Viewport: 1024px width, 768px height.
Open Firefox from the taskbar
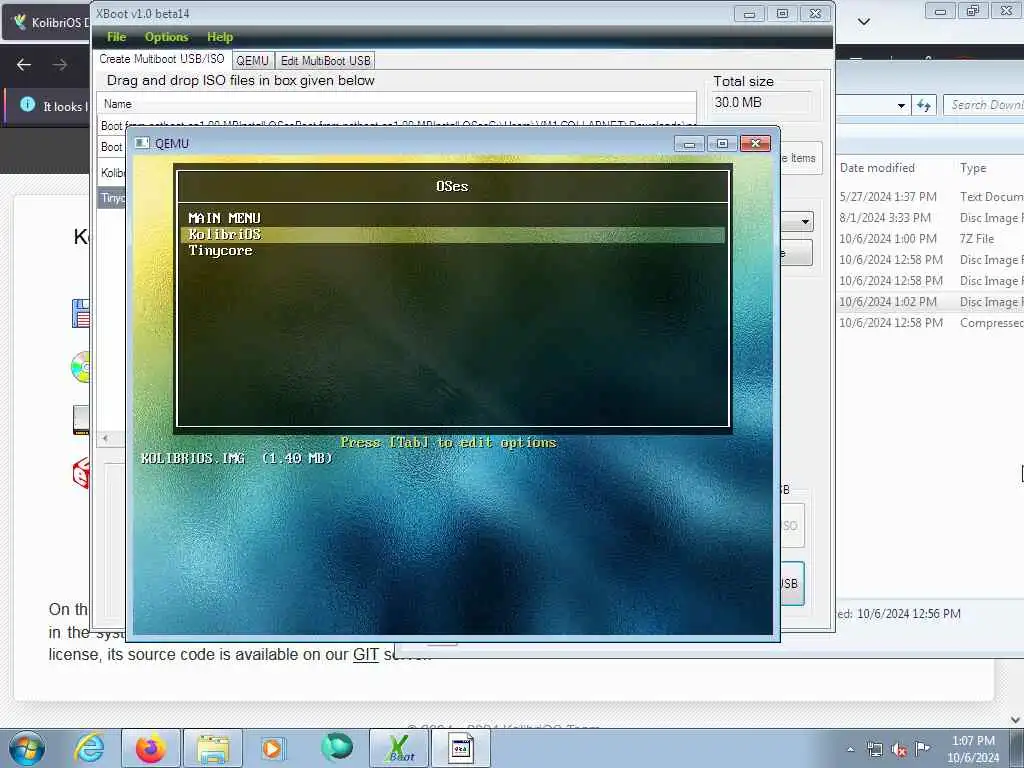click(x=150, y=748)
